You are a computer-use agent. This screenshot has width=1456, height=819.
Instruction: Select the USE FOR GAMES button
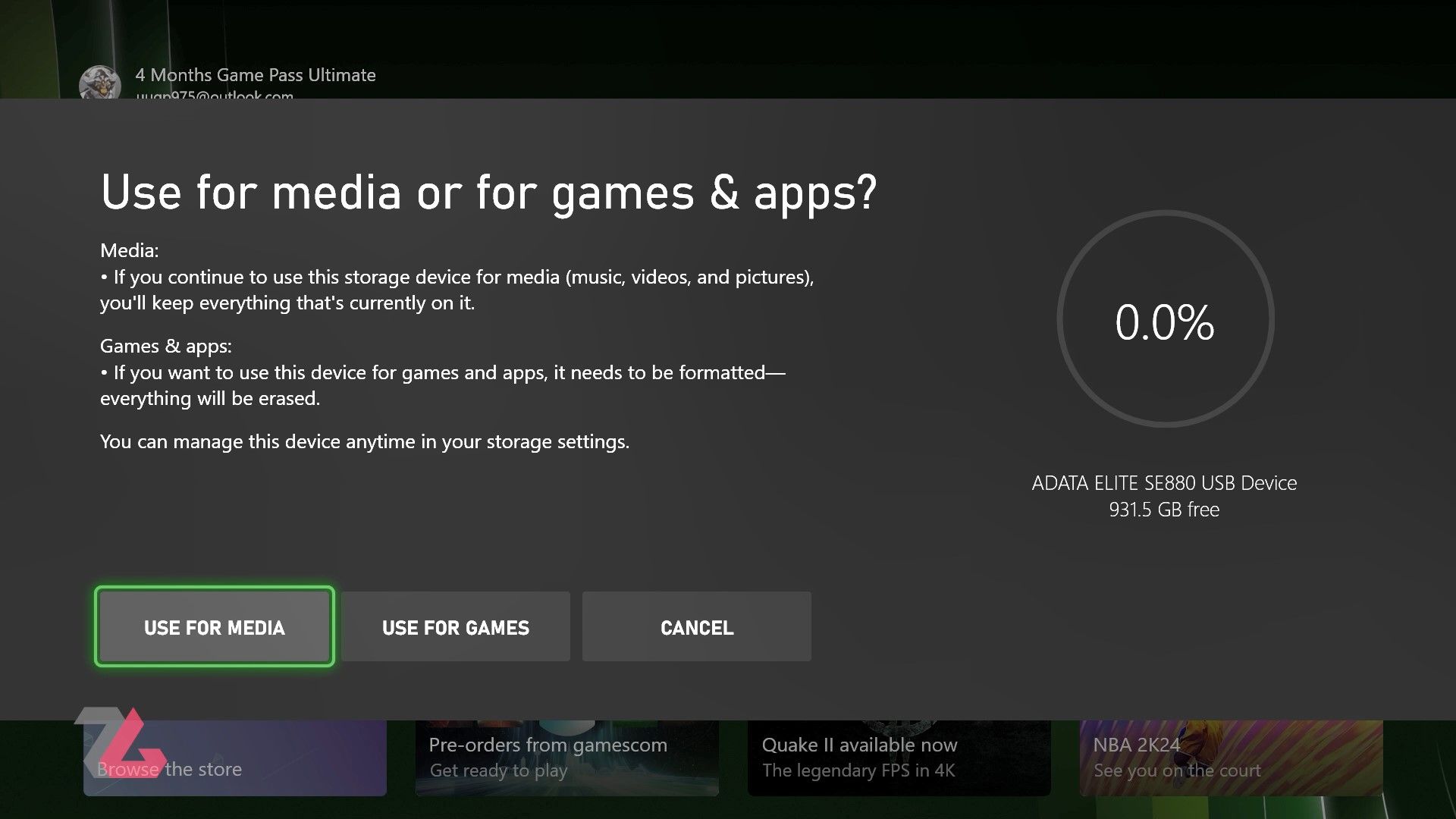click(x=456, y=627)
